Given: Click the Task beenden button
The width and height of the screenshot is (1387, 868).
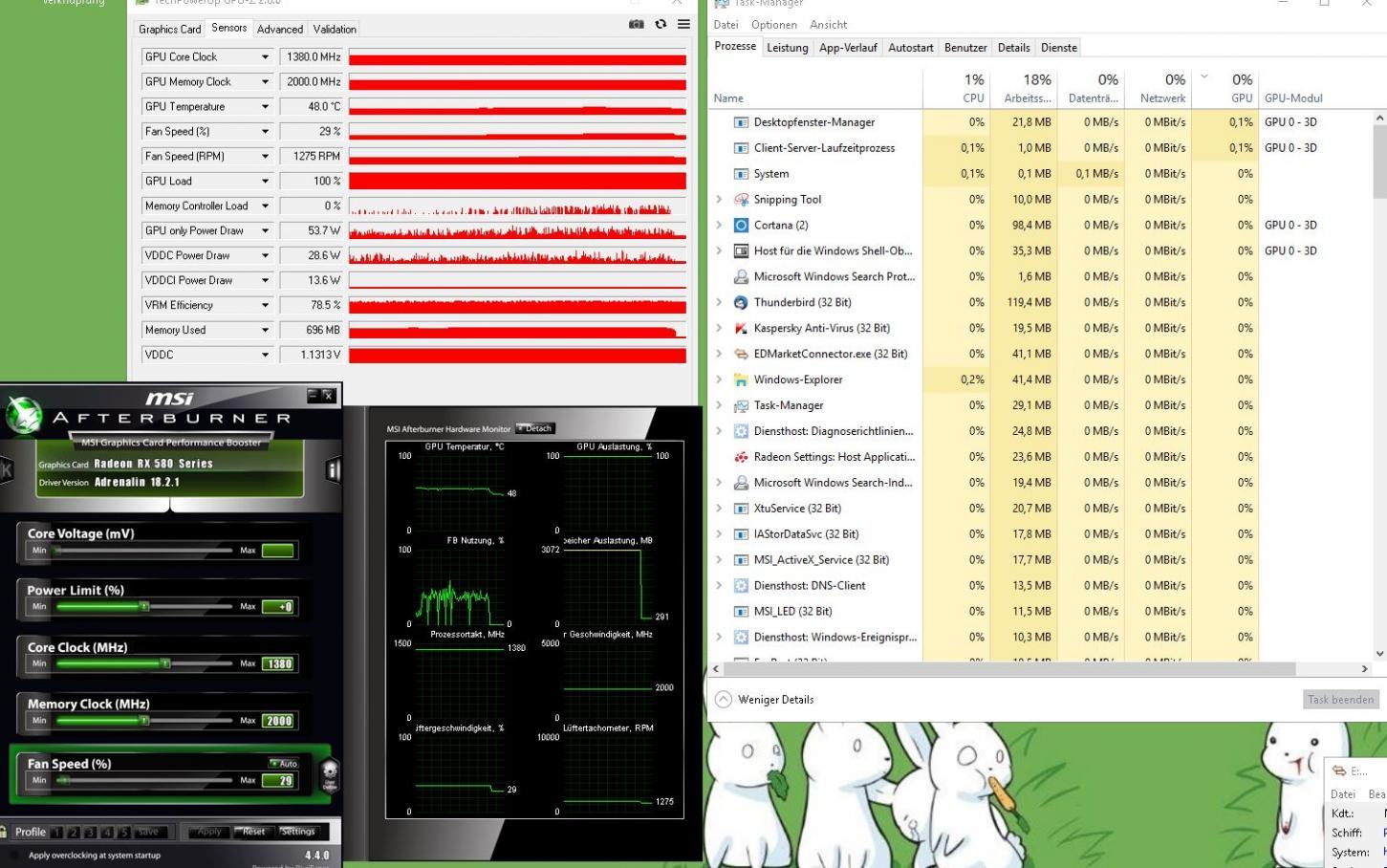Looking at the screenshot, I should 1341,700.
